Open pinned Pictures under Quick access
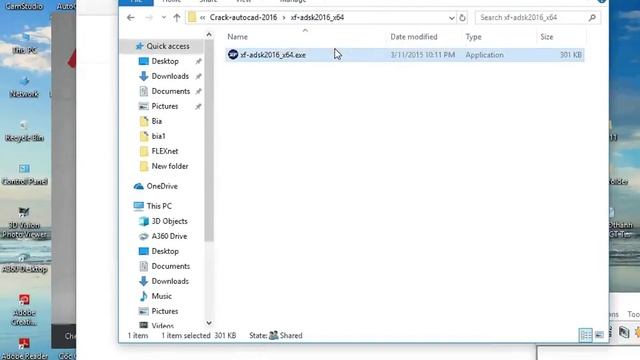 (x=164, y=106)
